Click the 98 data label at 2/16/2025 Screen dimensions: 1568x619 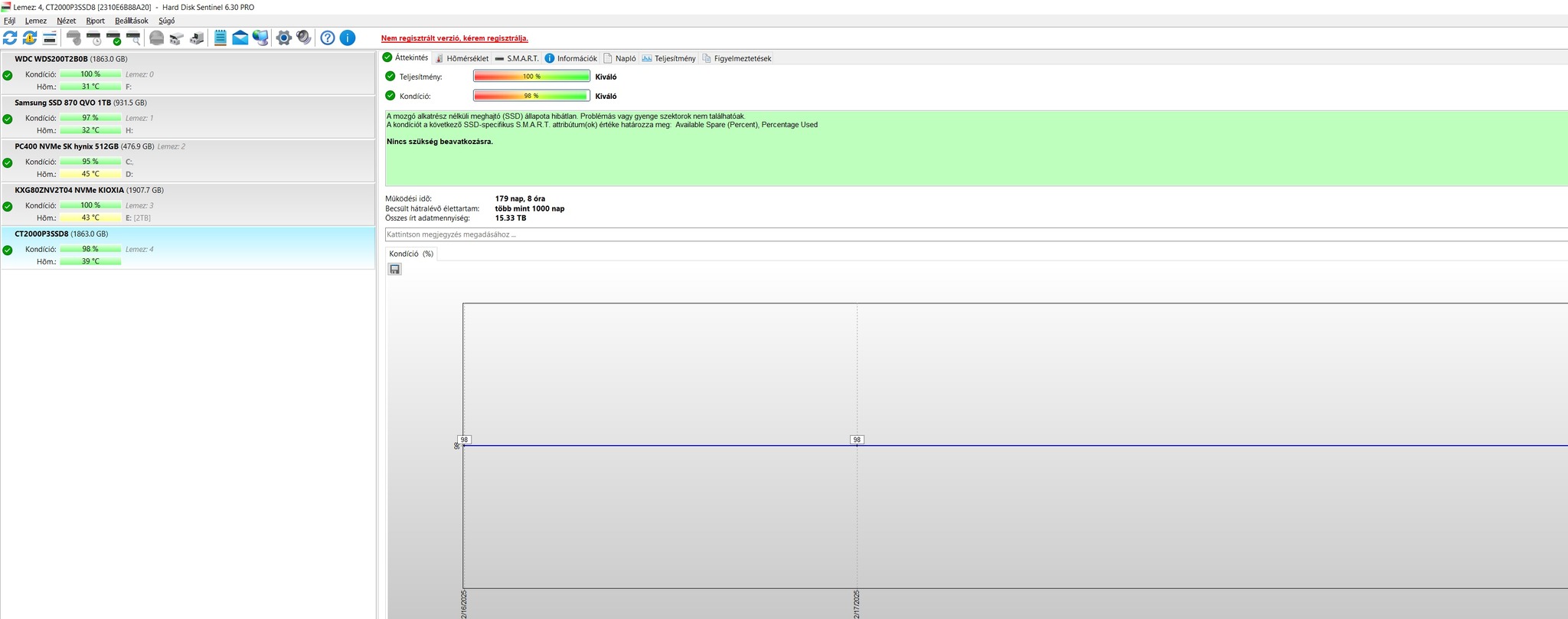tap(464, 440)
